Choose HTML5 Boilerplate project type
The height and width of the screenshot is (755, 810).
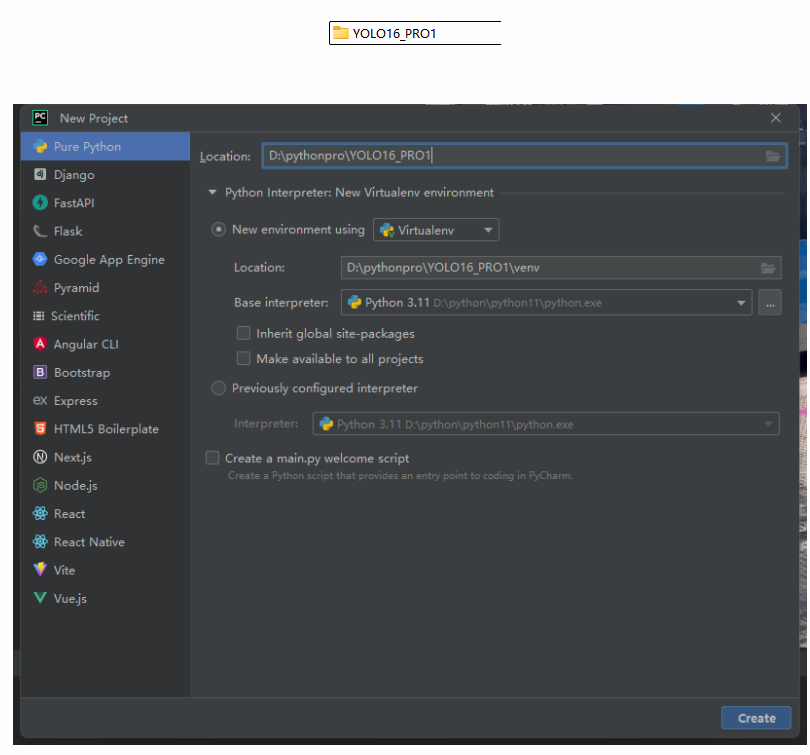click(x=105, y=429)
